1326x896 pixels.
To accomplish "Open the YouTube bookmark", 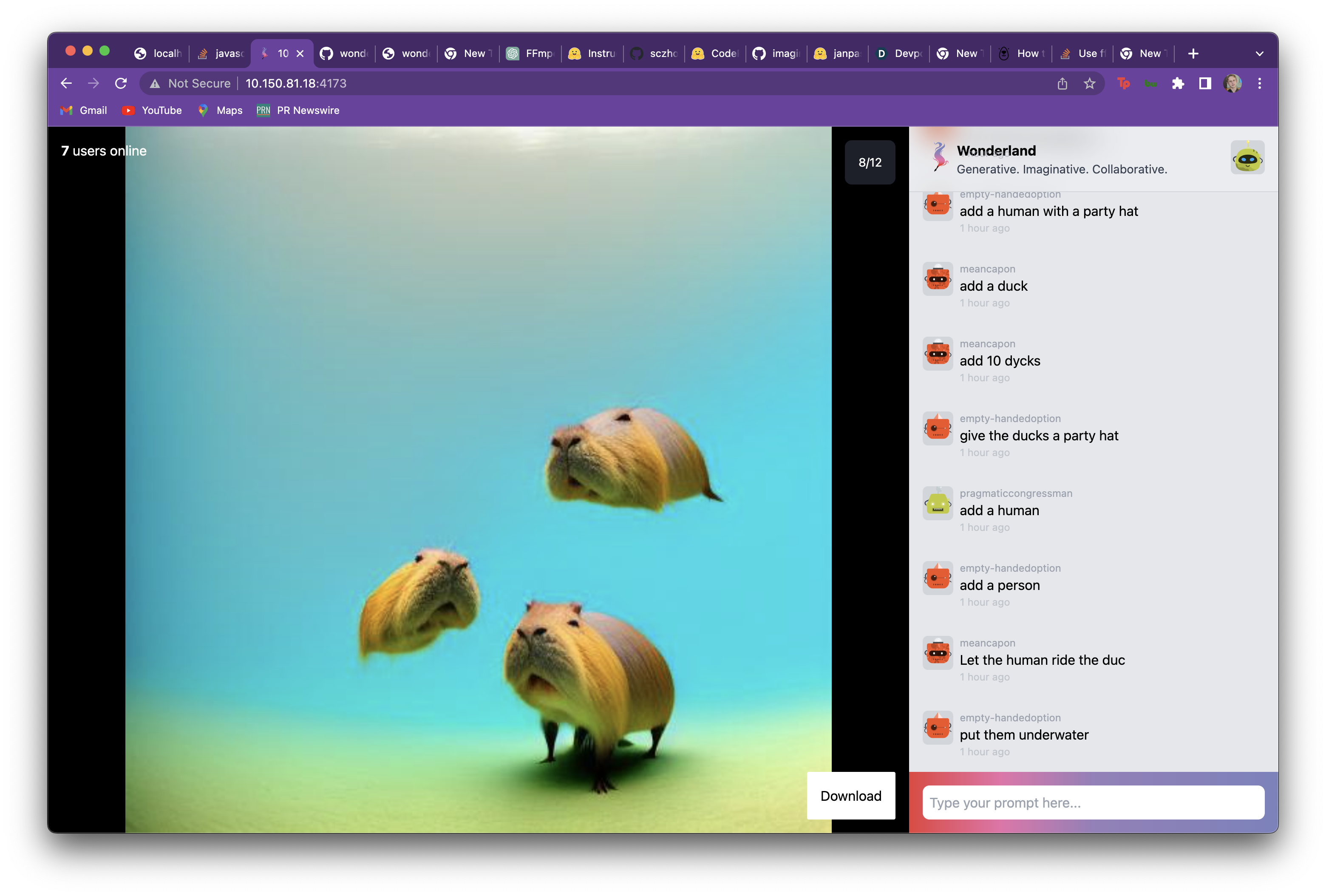I will pos(152,111).
